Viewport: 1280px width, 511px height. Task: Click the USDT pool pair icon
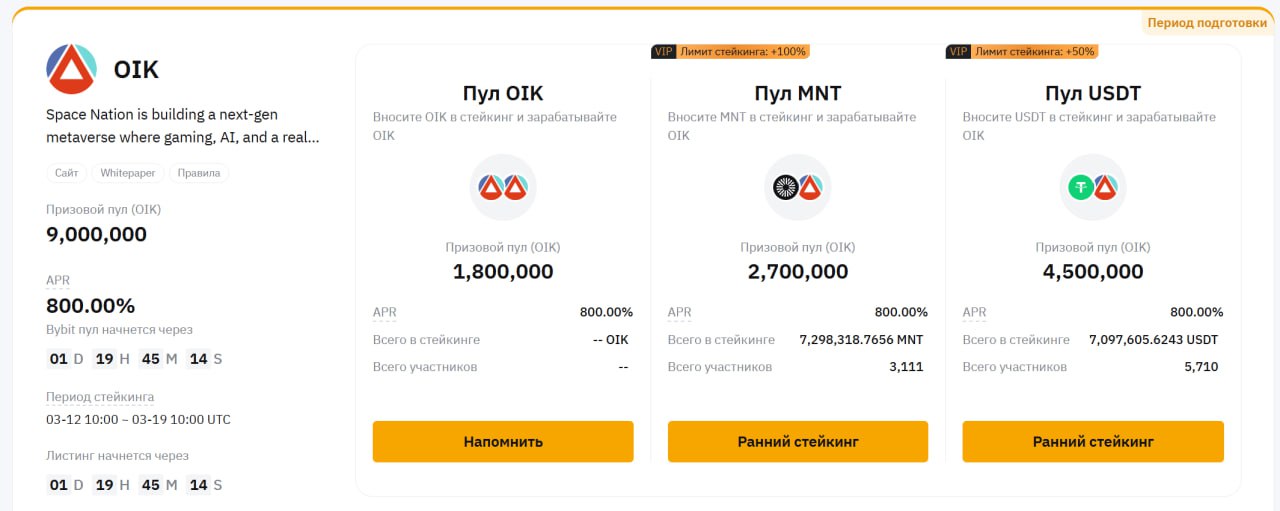click(x=1093, y=187)
